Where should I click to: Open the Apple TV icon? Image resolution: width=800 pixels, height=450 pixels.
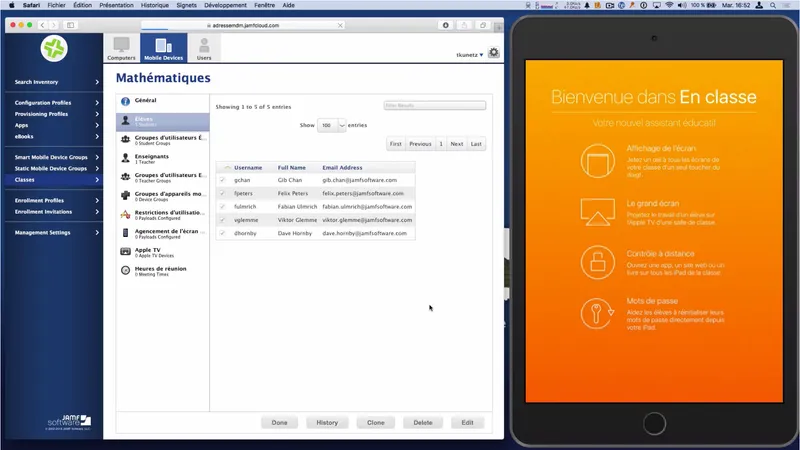[x=126, y=252]
